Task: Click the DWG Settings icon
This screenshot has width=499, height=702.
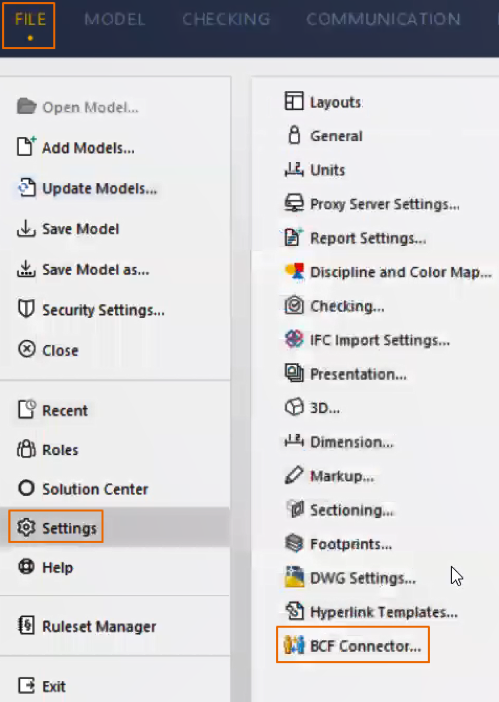Action: pyautogui.click(x=294, y=577)
